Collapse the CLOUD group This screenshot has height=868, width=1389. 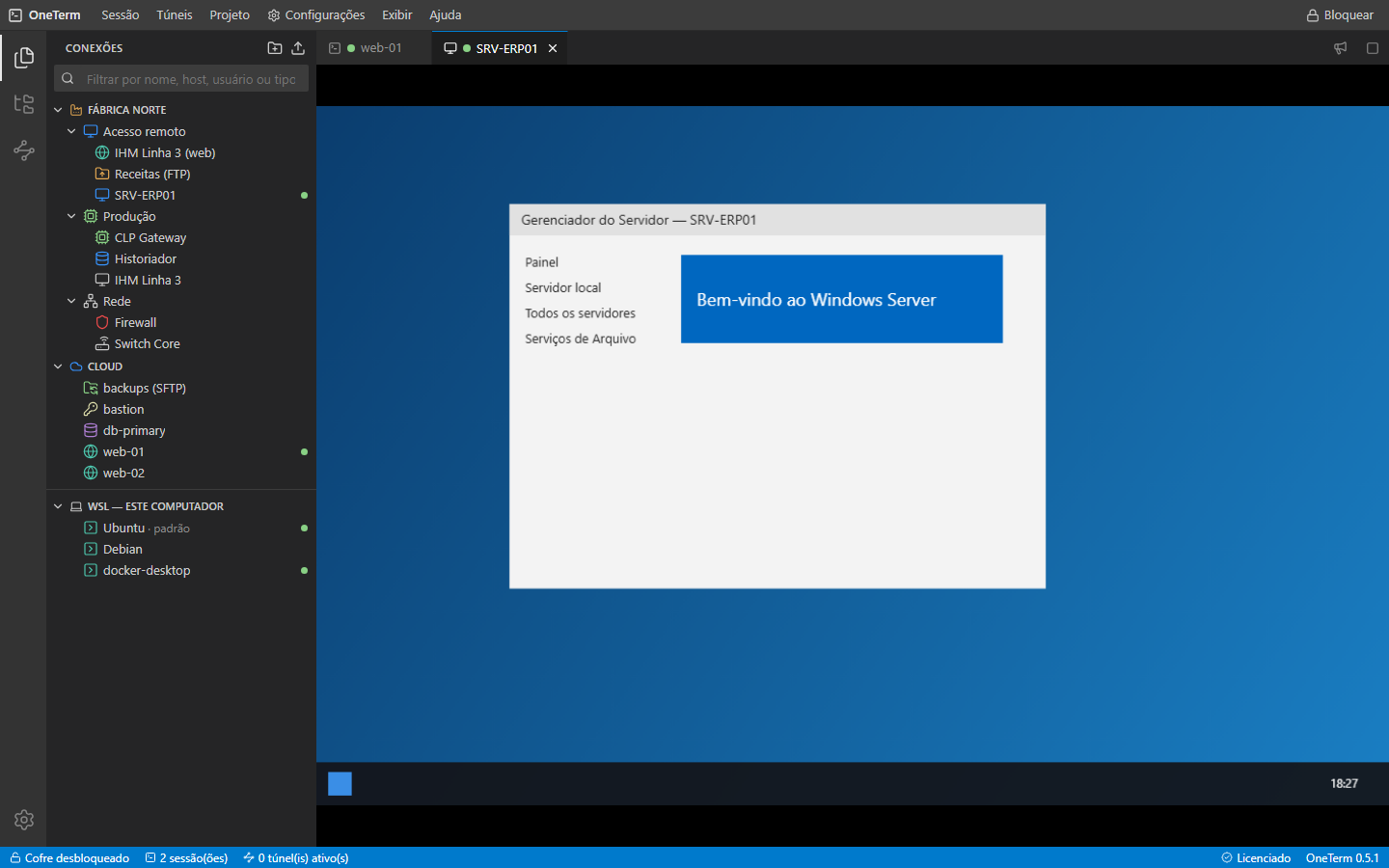click(58, 366)
